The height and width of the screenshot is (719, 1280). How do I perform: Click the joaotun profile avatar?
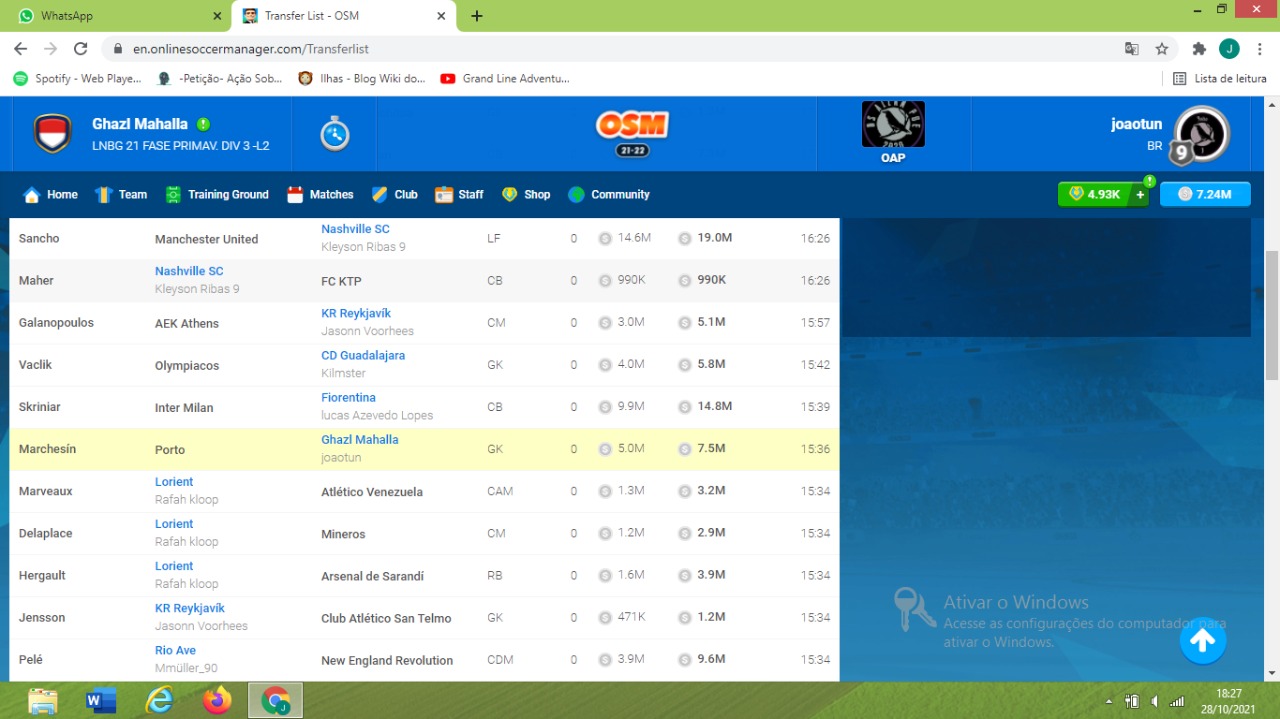1201,133
